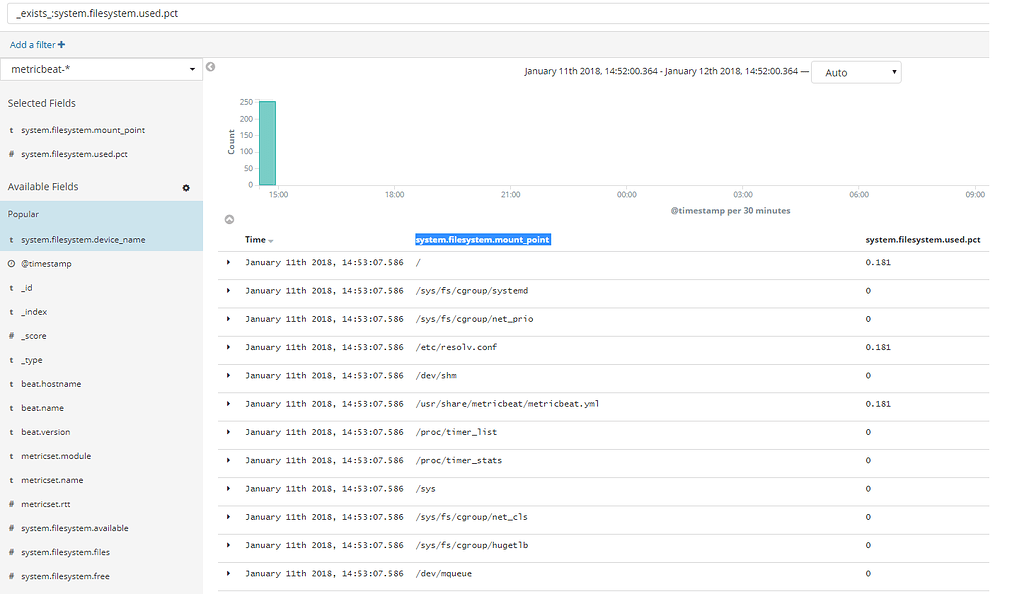Expand the /sys/fs/cgroup/net_prio document row

tap(229, 319)
